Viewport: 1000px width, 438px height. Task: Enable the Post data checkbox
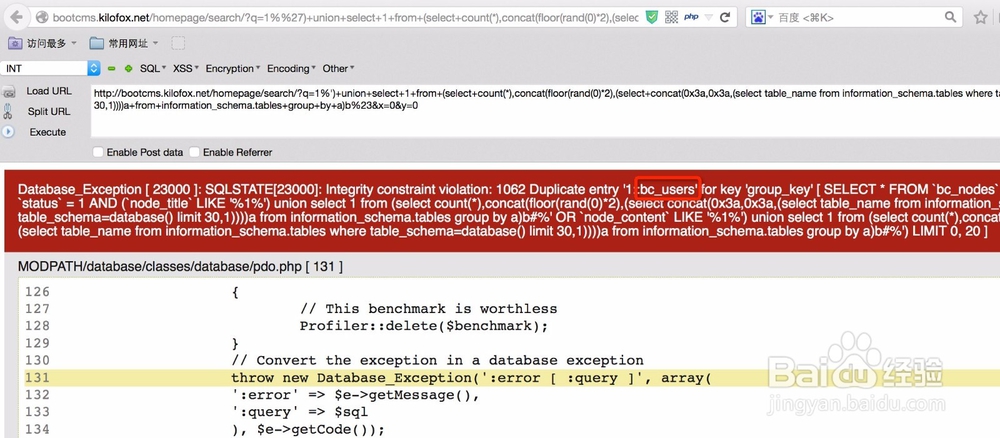(x=98, y=152)
